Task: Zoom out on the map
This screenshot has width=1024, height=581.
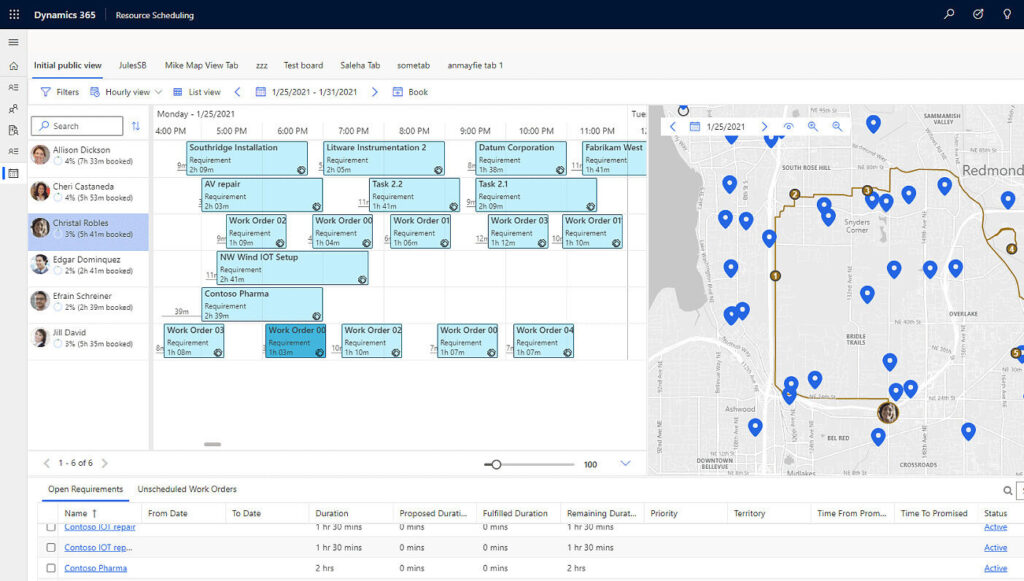Action: click(837, 127)
